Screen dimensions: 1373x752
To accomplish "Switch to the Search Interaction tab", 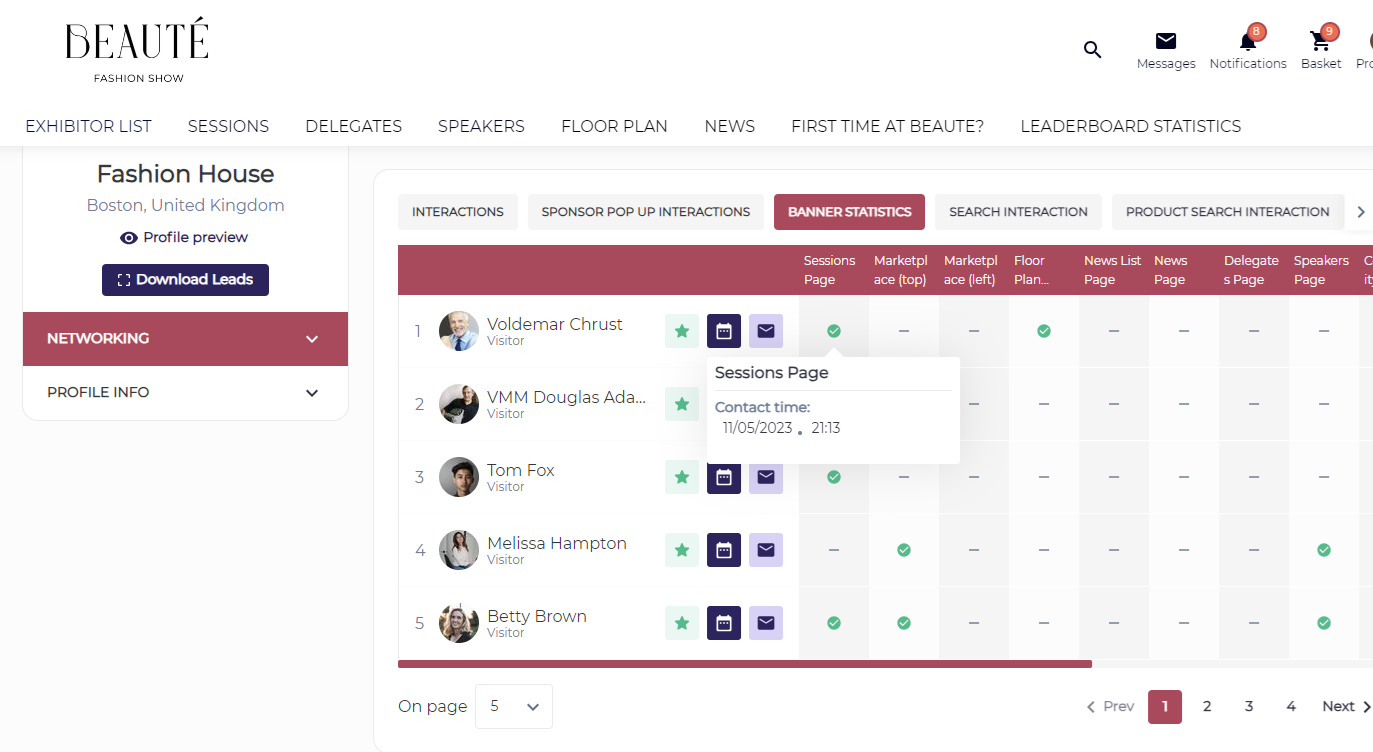I will pos(1018,212).
